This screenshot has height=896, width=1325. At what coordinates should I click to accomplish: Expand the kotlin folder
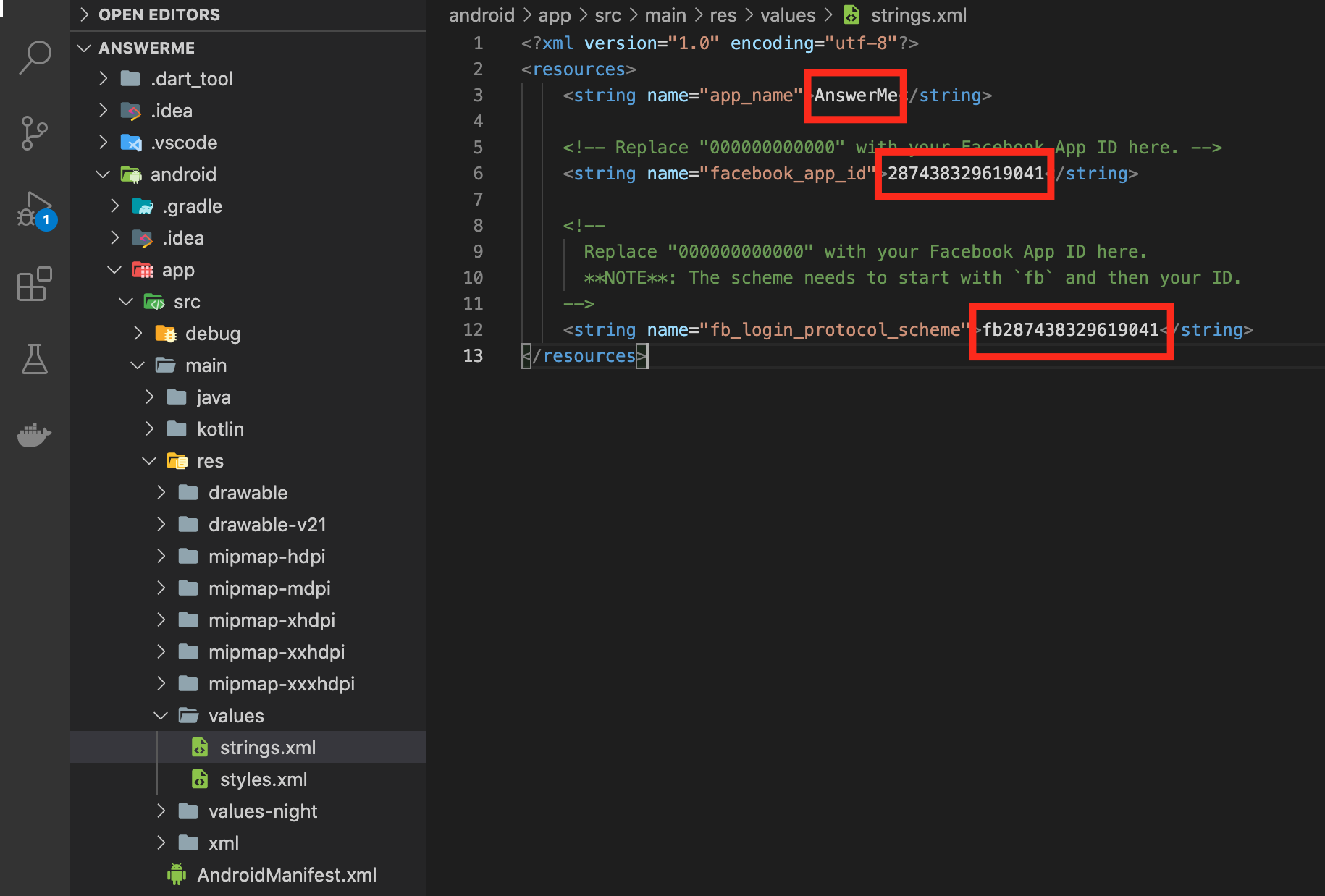coord(150,428)
